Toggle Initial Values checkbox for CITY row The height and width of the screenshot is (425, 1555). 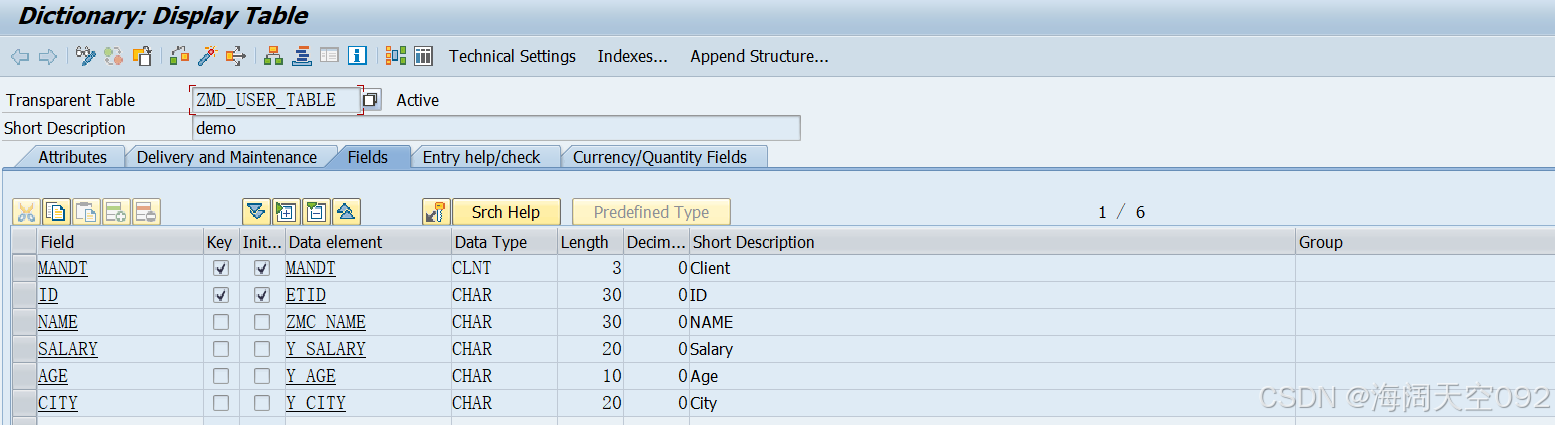[261, 403]
